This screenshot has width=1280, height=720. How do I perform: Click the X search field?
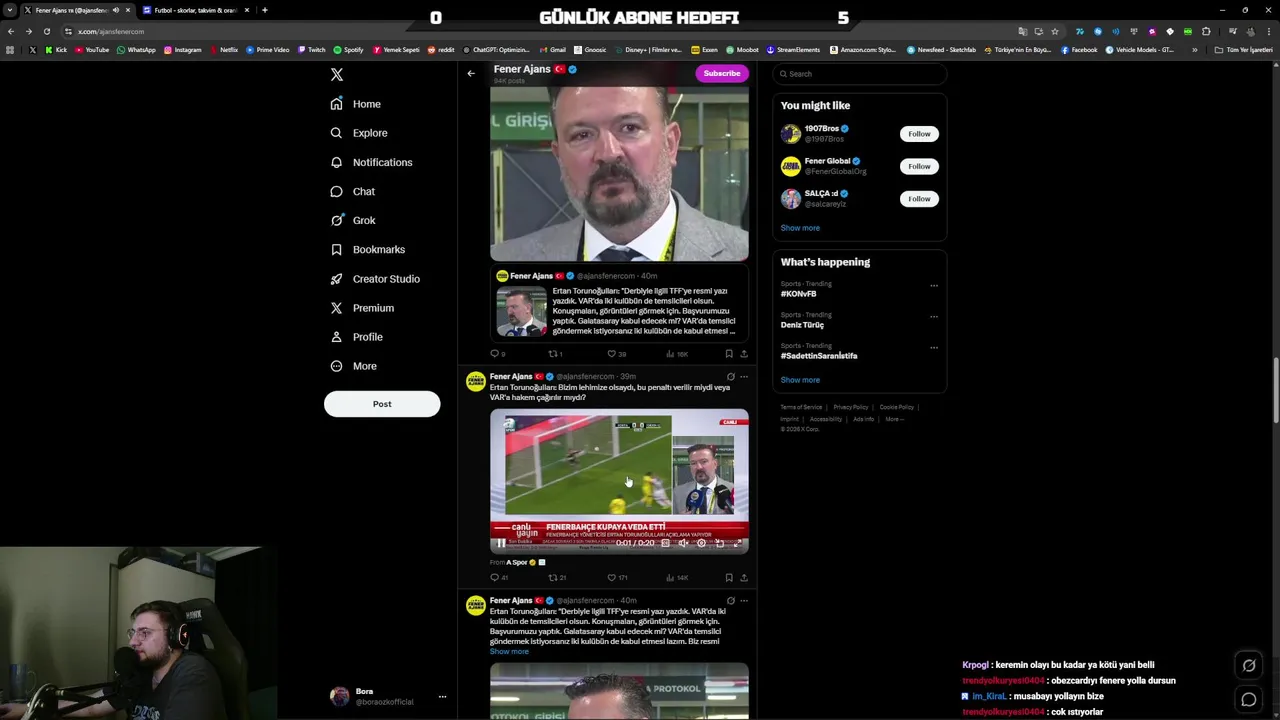[x=859, y=74]
